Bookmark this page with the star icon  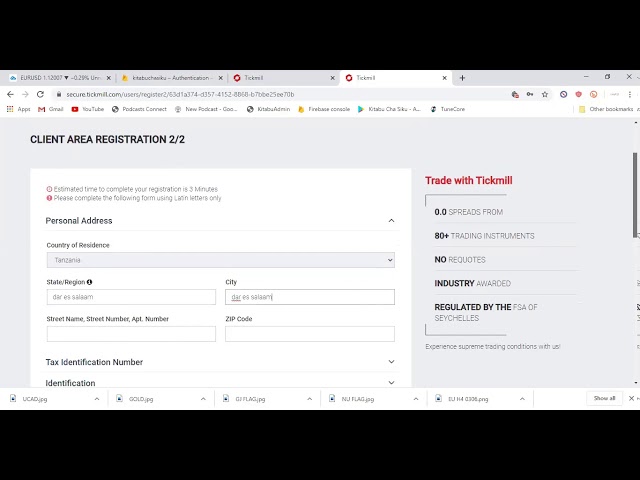[x=545, y=94]
